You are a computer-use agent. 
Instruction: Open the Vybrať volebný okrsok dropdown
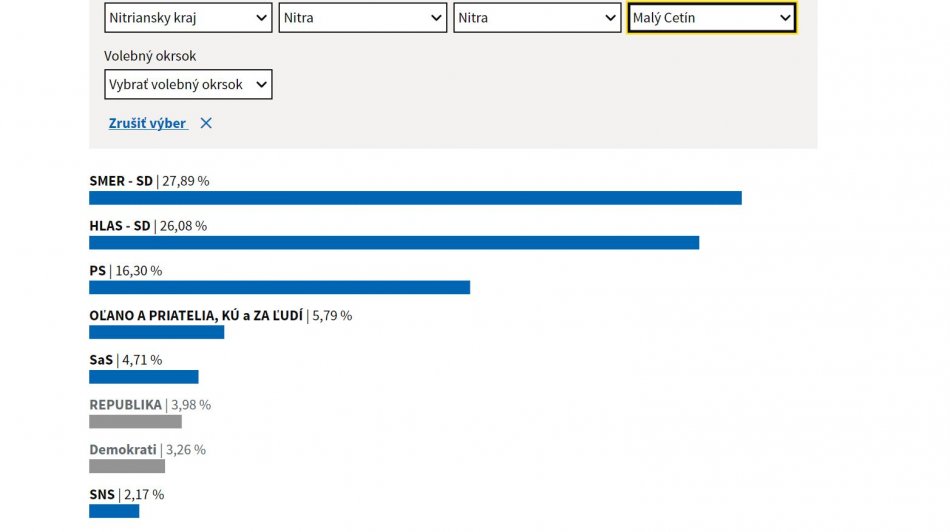click(x=188, y=85)
